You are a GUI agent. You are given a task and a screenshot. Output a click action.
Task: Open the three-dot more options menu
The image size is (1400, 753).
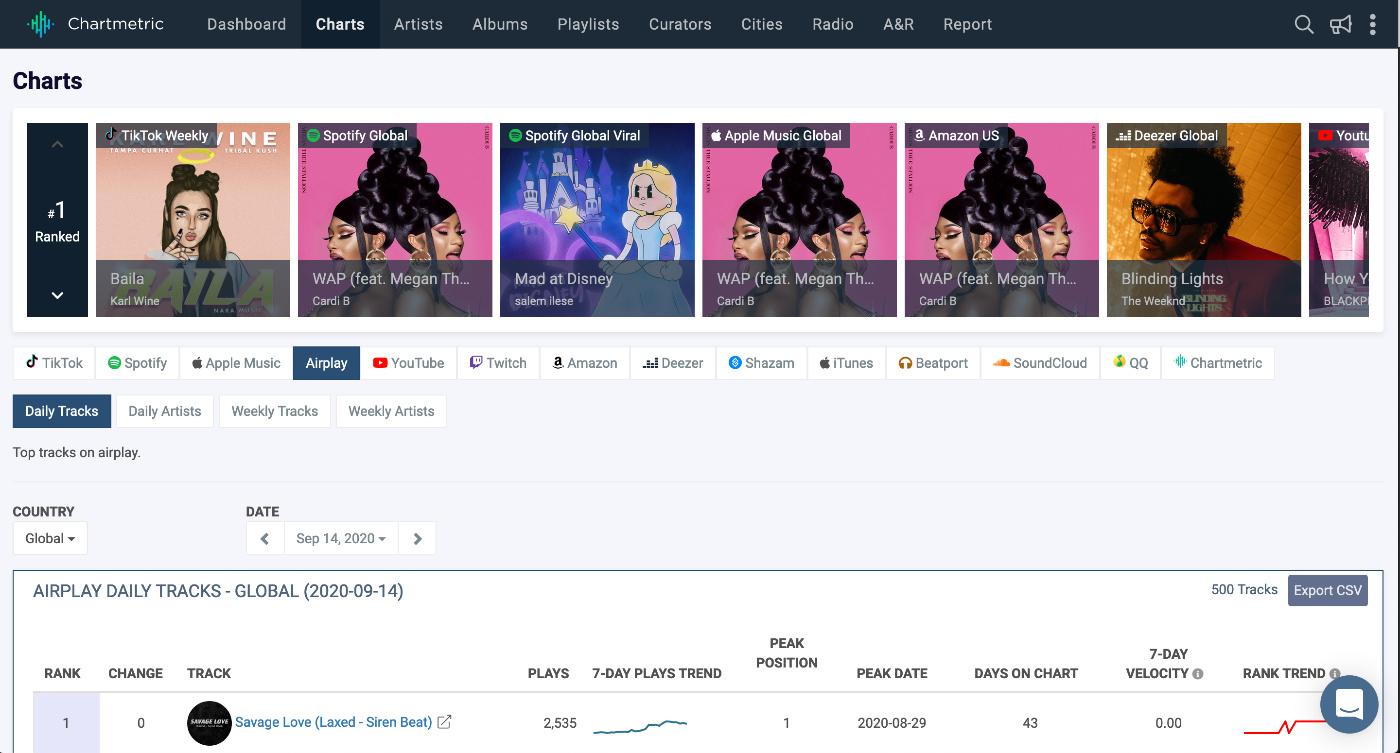click(1374, 24)
